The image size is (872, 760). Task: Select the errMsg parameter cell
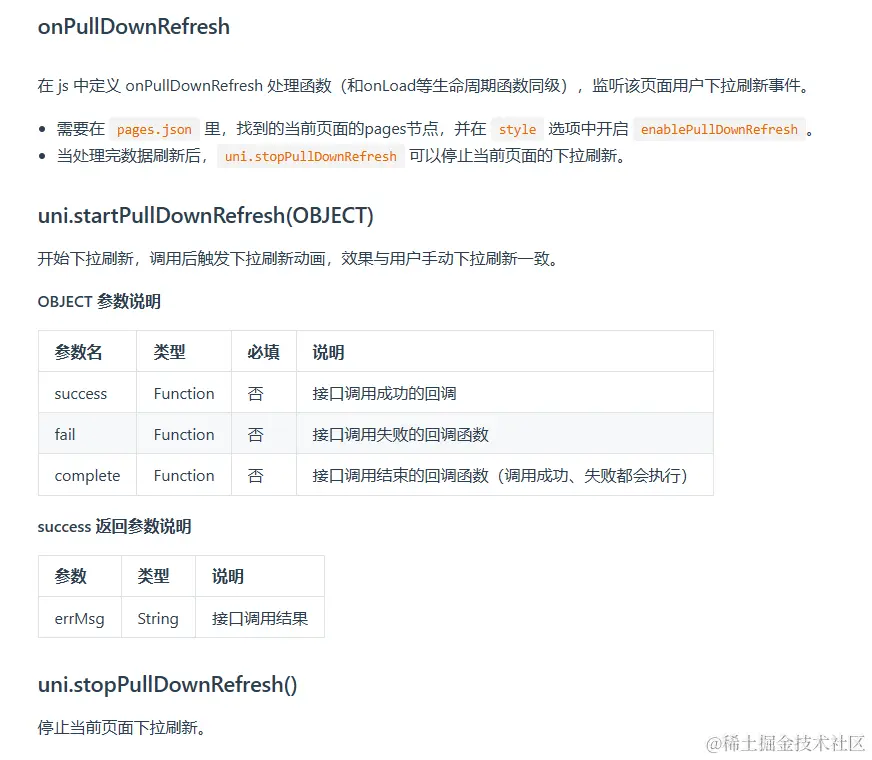click(x=80, y=618)
